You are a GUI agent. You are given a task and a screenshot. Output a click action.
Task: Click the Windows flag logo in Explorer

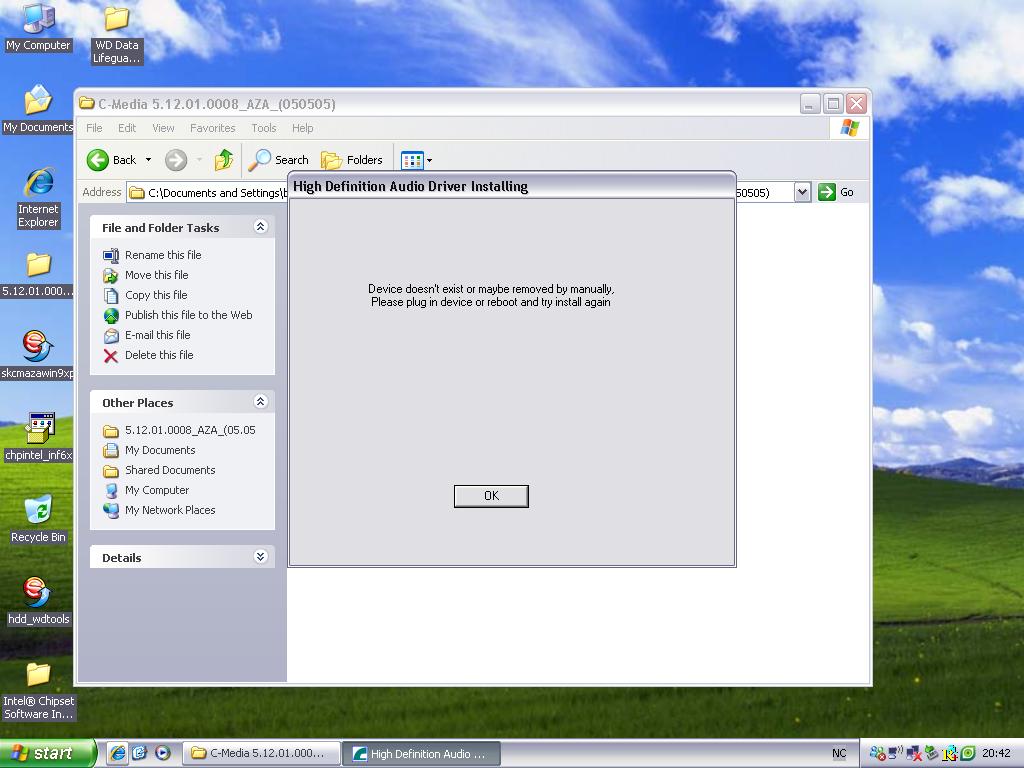tap(850, 127)
